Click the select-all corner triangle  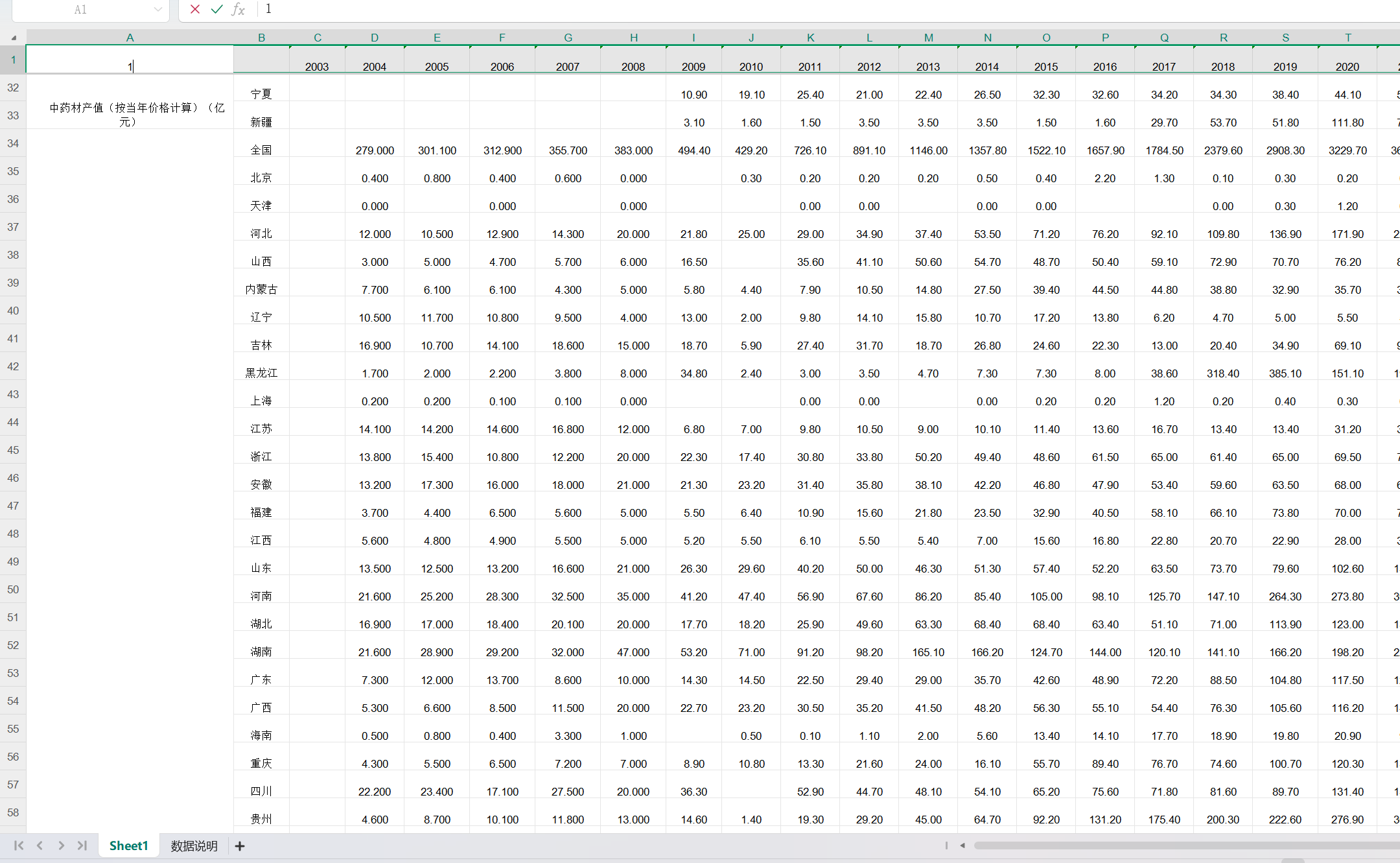[14, 38]
